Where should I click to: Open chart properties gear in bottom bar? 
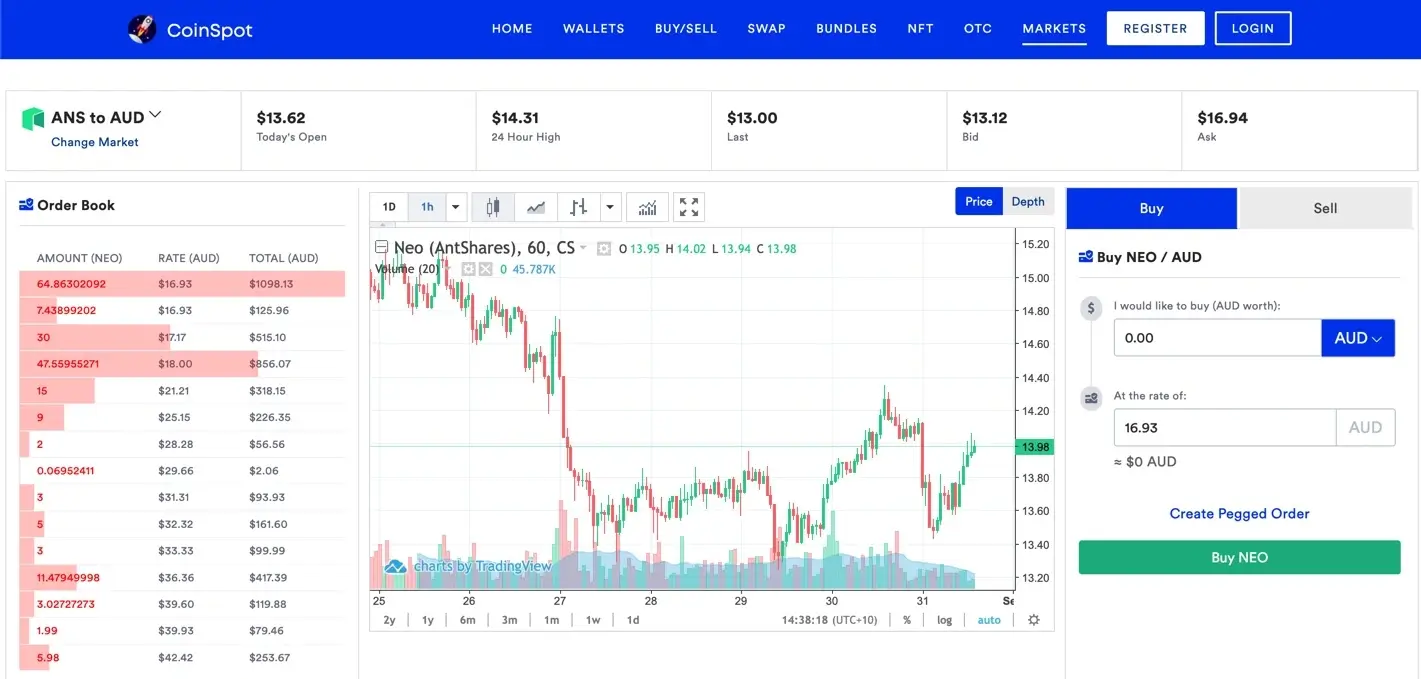[x=1034, y=620]
